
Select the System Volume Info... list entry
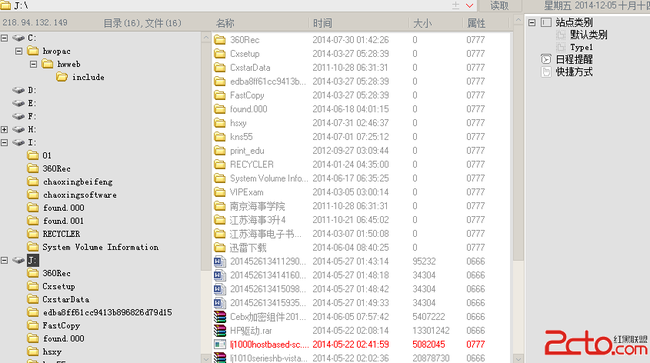[x=269, y=178]
